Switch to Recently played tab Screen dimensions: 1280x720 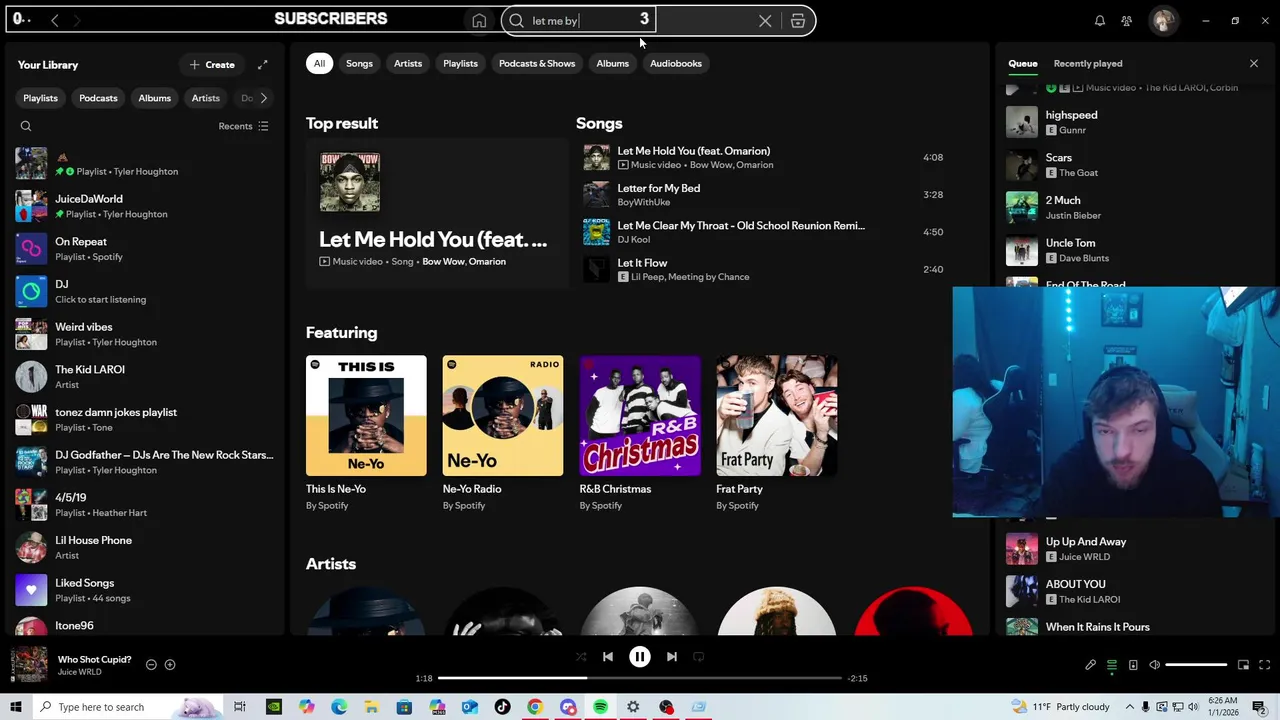coord(1087,63)
